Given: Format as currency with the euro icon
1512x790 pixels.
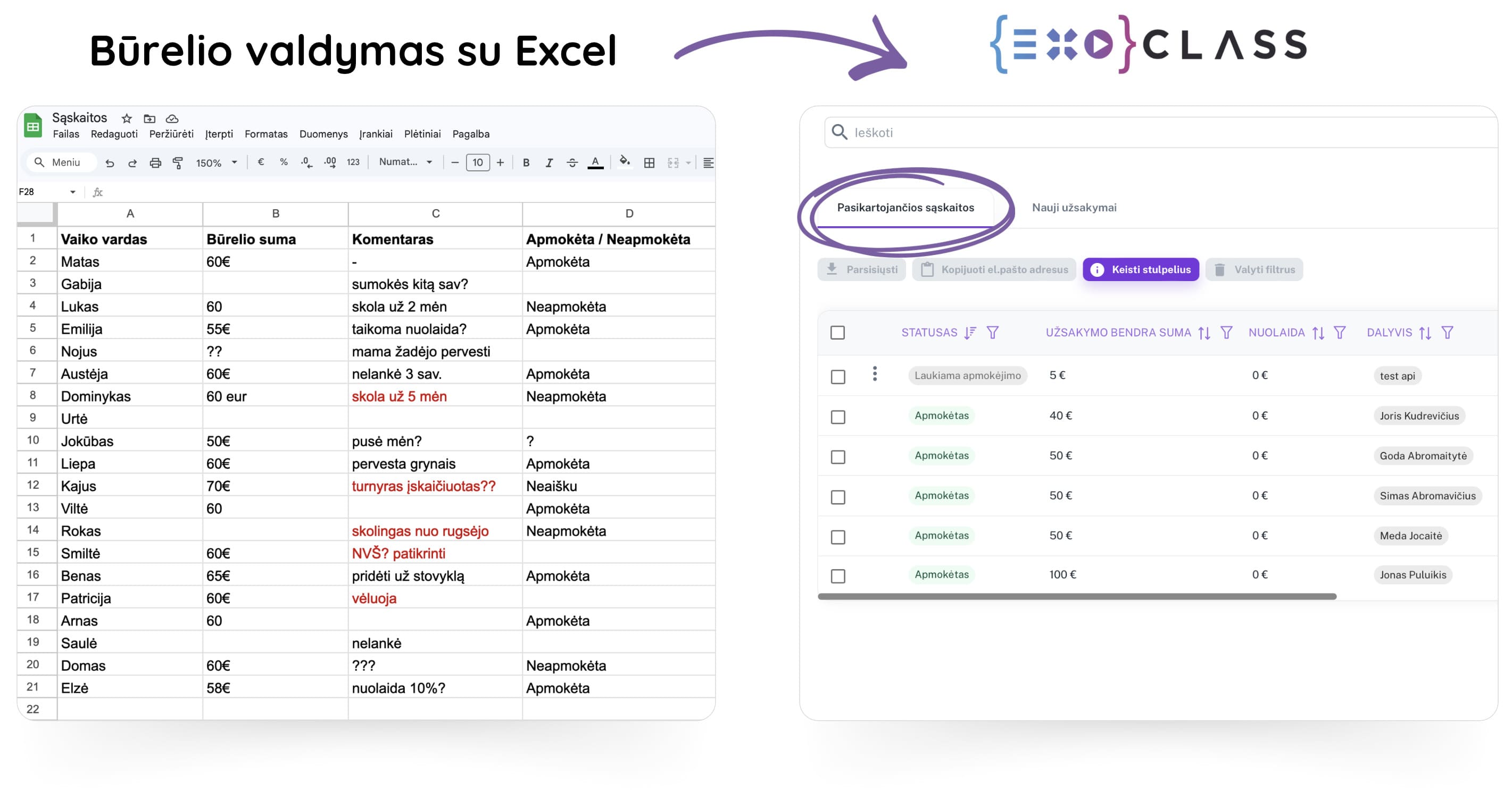Looking at the screenshot, I should coord(261,162).
